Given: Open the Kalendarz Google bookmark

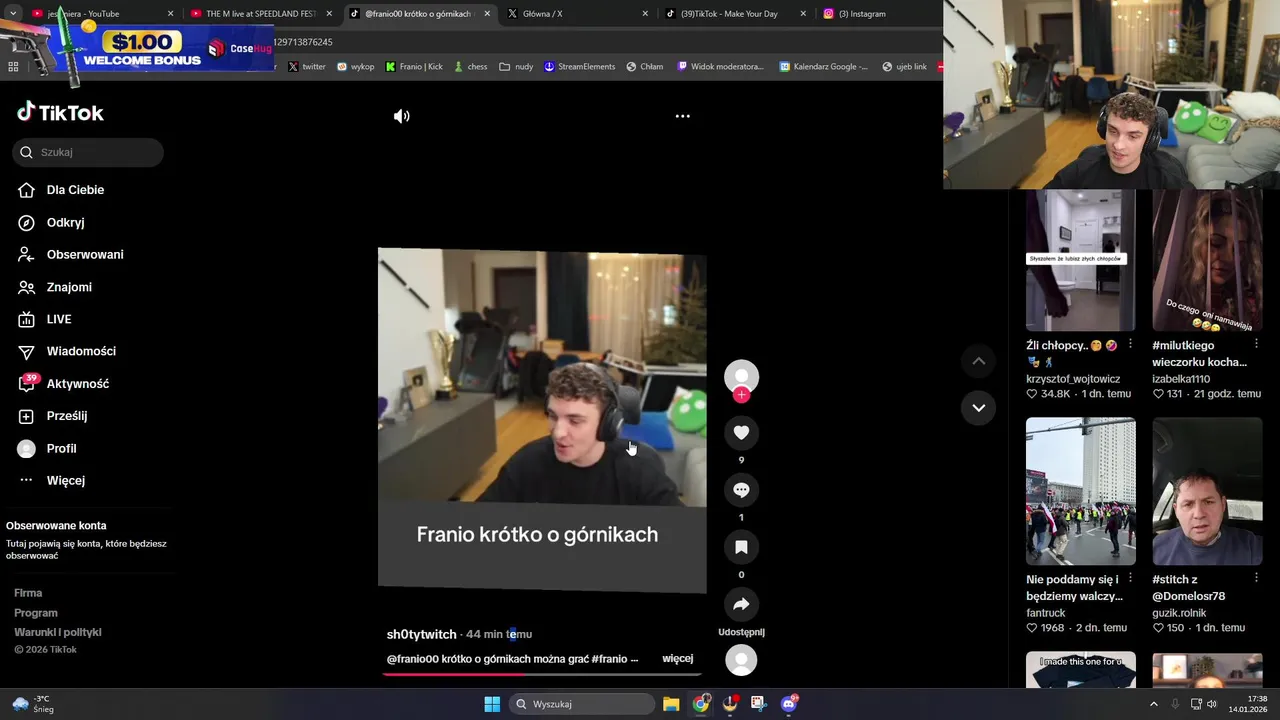Looking at the screenshot, I should click(824, 67).
